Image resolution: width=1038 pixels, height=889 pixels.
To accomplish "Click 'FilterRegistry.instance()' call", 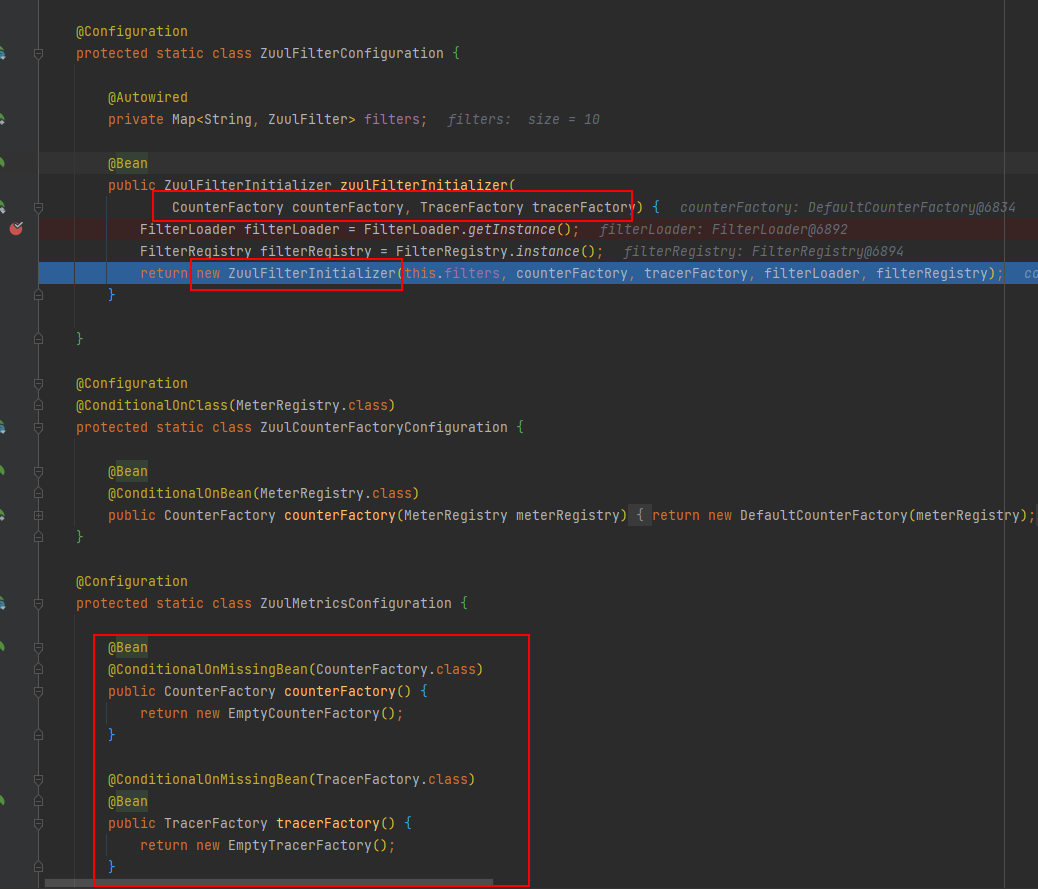I will [x=496, y=251].
